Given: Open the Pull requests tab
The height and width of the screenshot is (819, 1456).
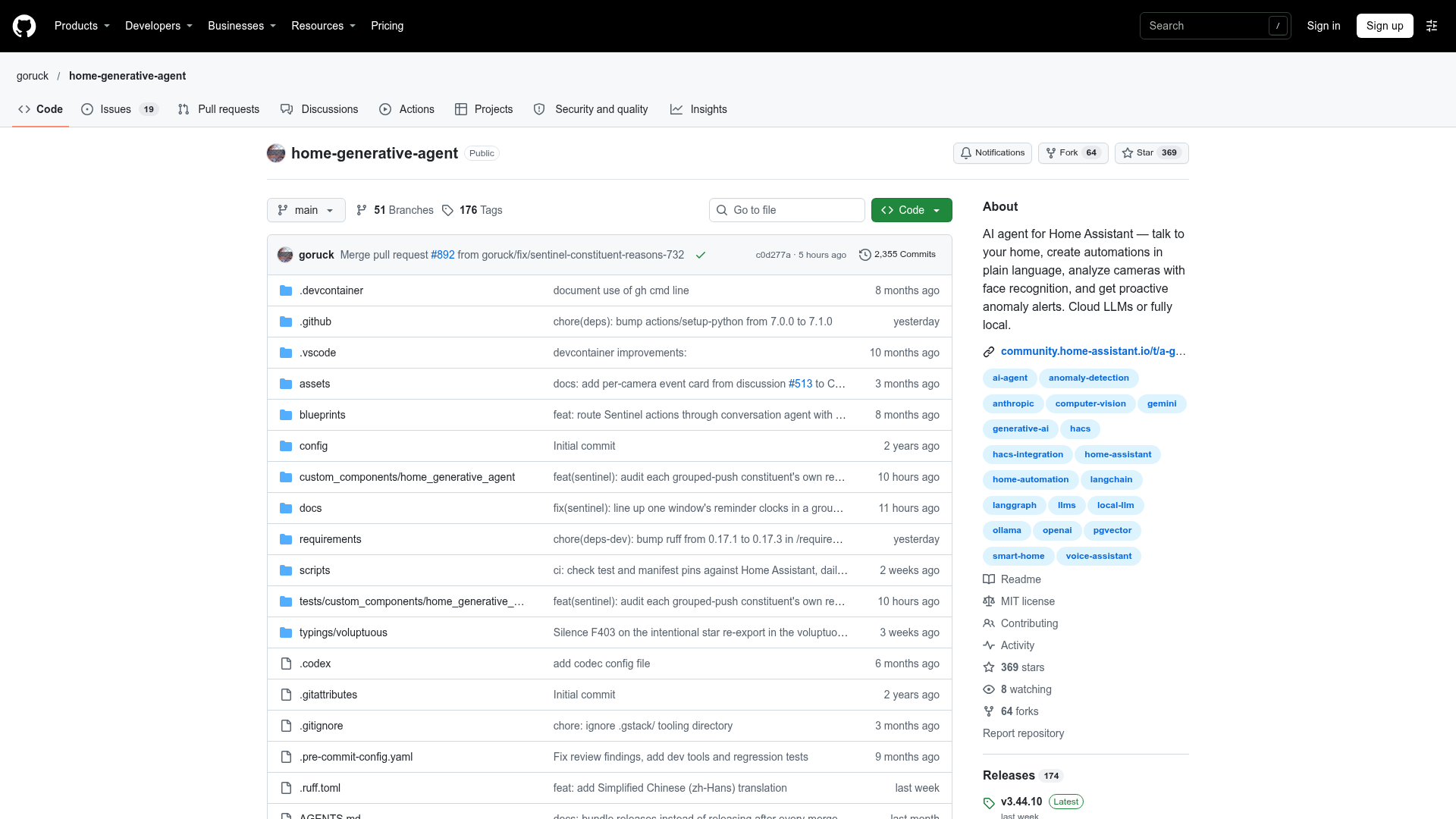Looking at the screenshot, I should [218, 109].
